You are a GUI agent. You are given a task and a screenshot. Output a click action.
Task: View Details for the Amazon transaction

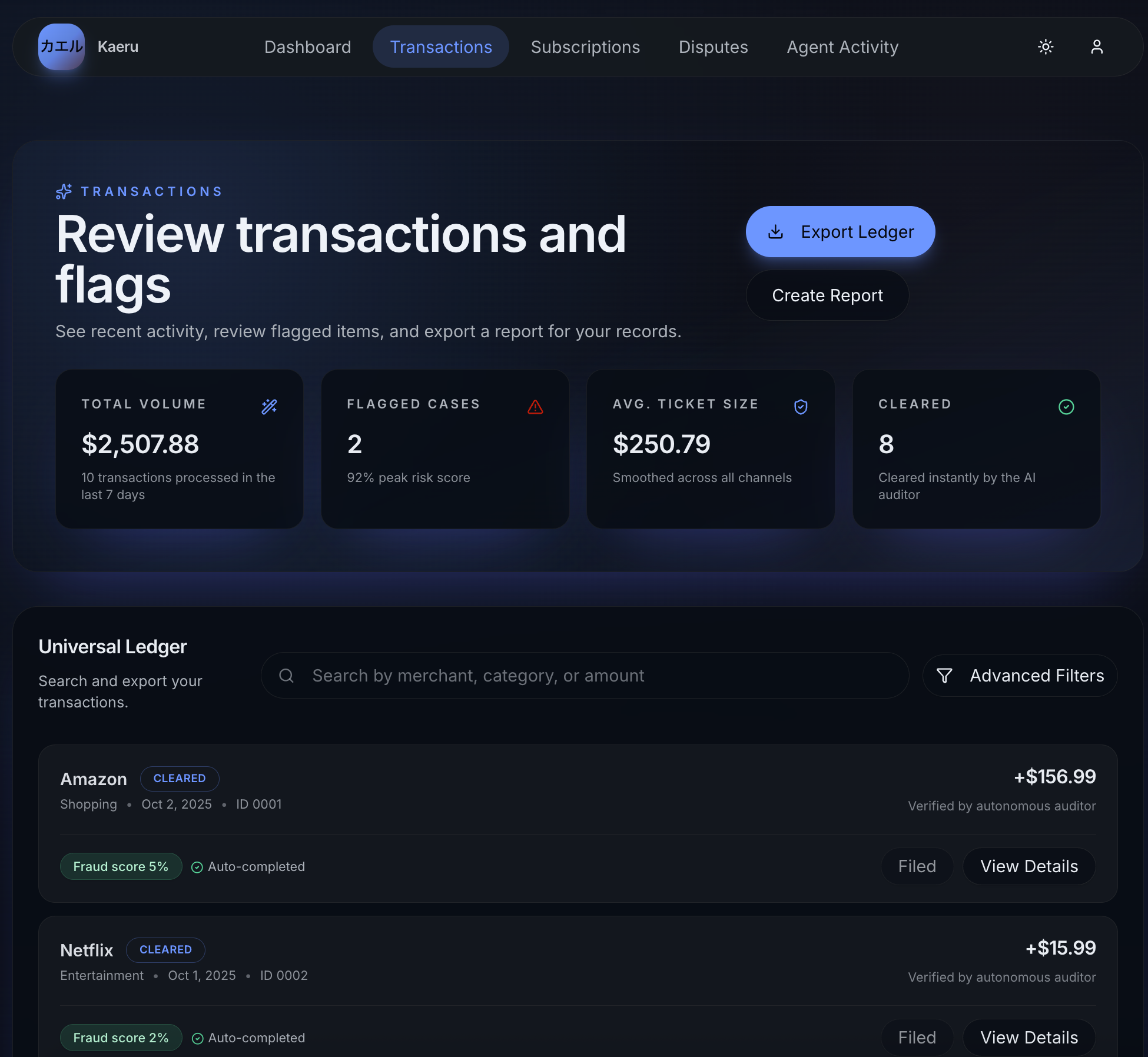point(1028,866)
